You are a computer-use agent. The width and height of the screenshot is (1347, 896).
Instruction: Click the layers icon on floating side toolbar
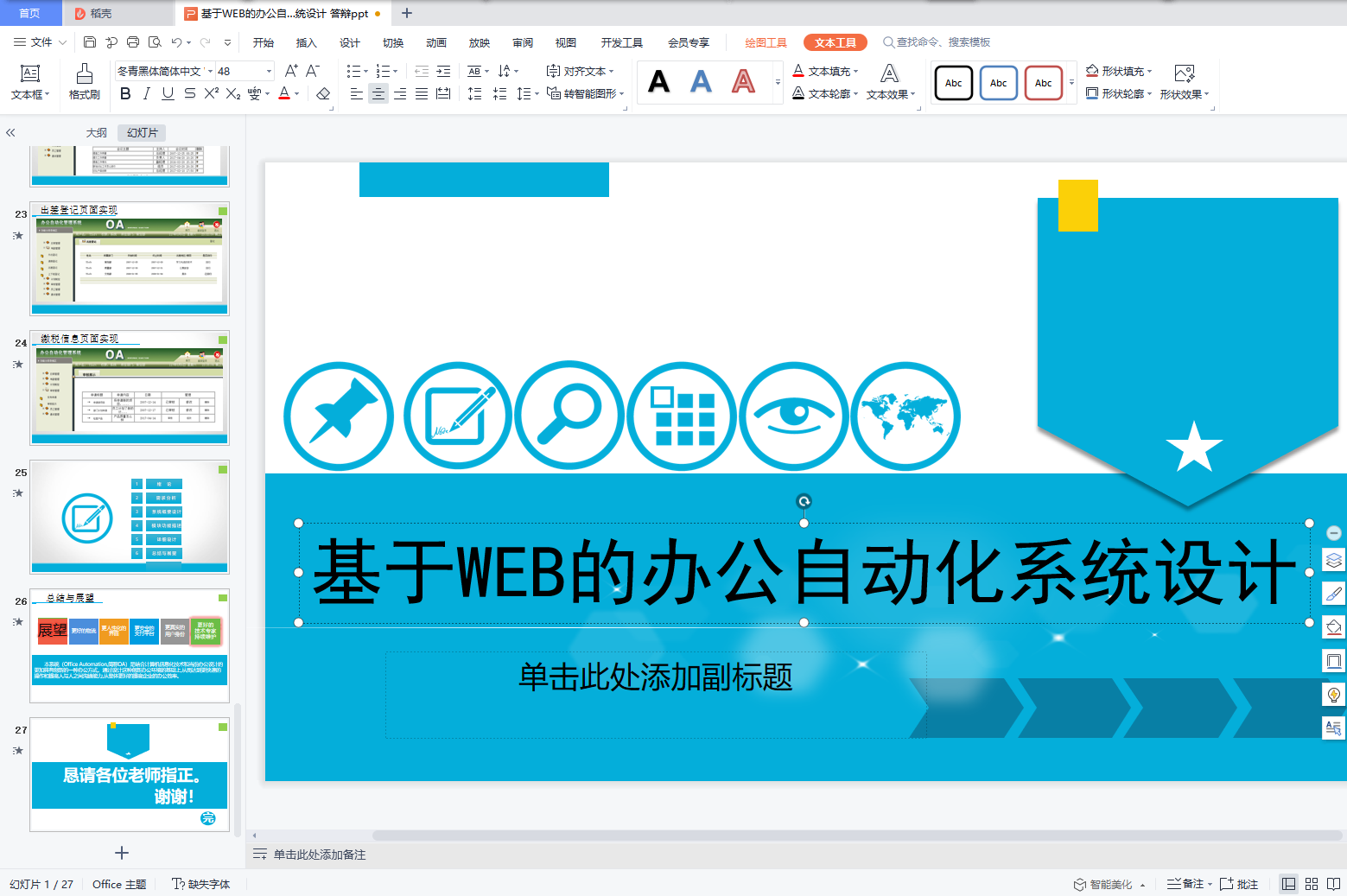[x=1334, y=560]
